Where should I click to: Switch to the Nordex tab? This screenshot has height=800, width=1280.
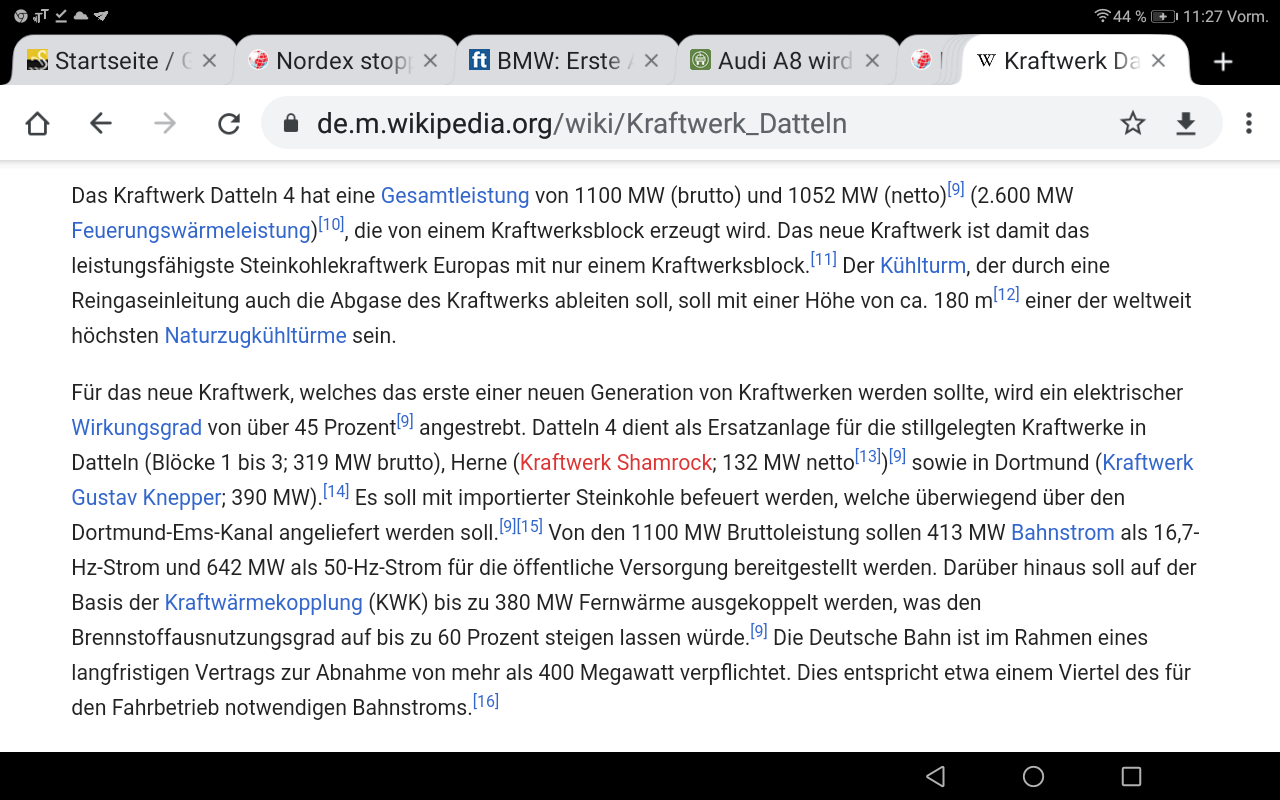[330, 61]
